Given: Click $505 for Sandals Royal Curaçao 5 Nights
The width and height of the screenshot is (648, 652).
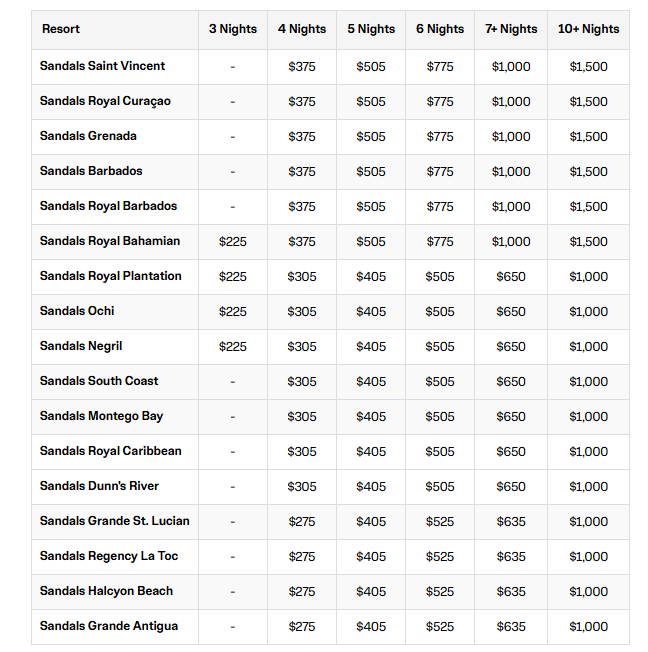Looking at the screenshot, I should pyautogui.click(x=371, y=101).
